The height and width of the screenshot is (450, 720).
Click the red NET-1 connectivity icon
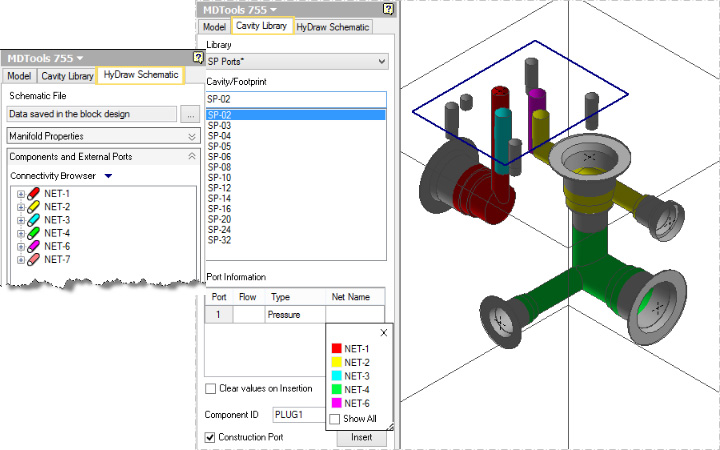click(x=33, y=193)
